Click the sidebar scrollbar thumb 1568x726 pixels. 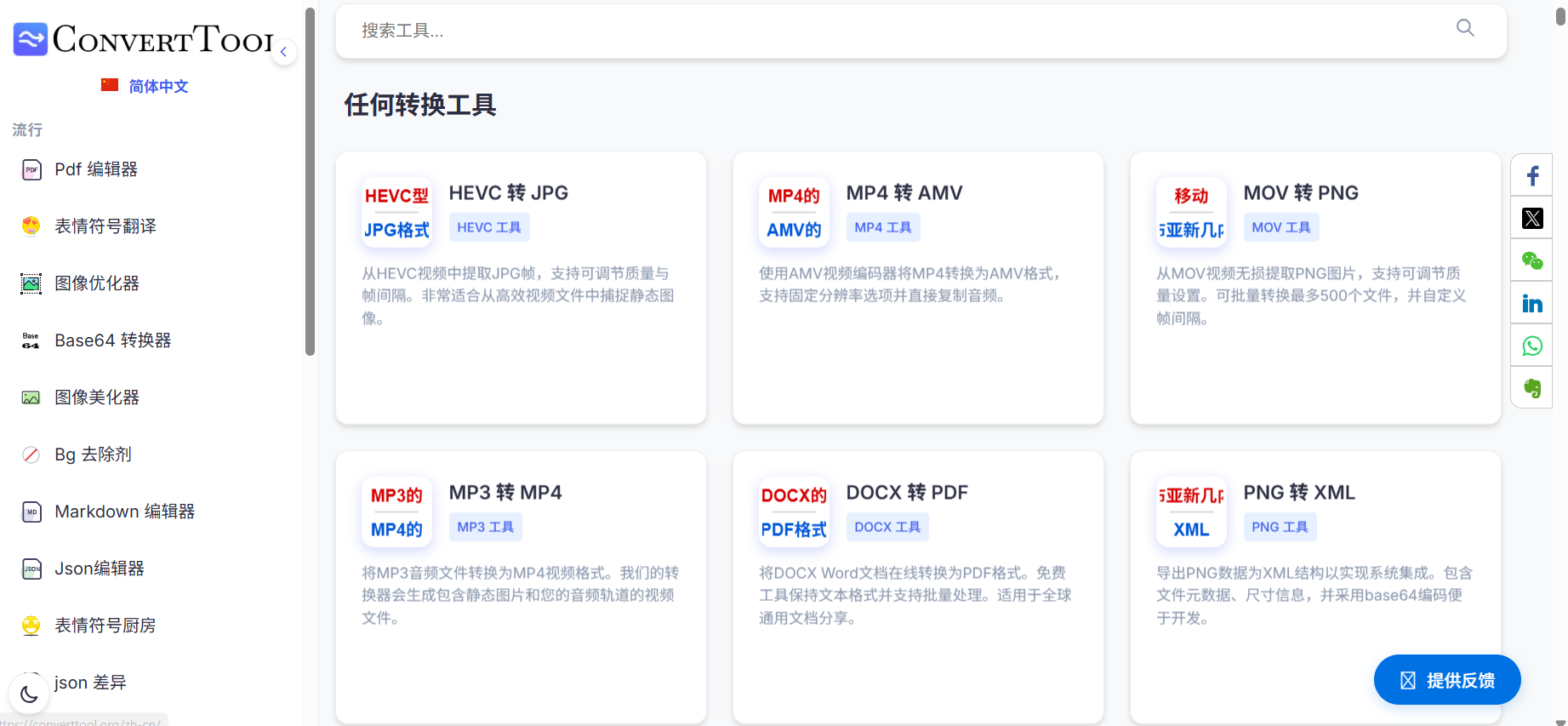click(x=311, y=181)
